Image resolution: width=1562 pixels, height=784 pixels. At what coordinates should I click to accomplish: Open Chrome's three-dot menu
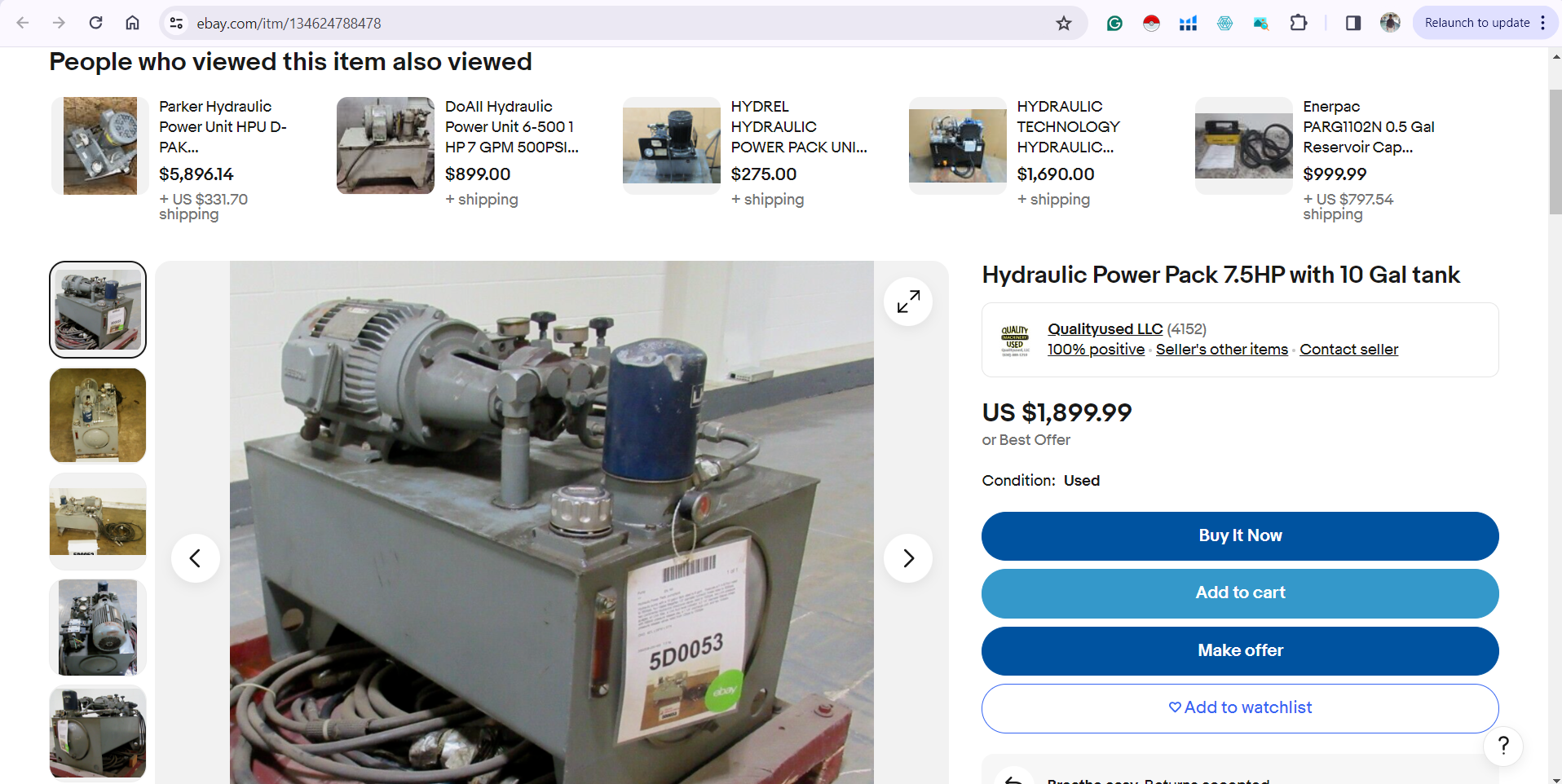pos(1542,23)
